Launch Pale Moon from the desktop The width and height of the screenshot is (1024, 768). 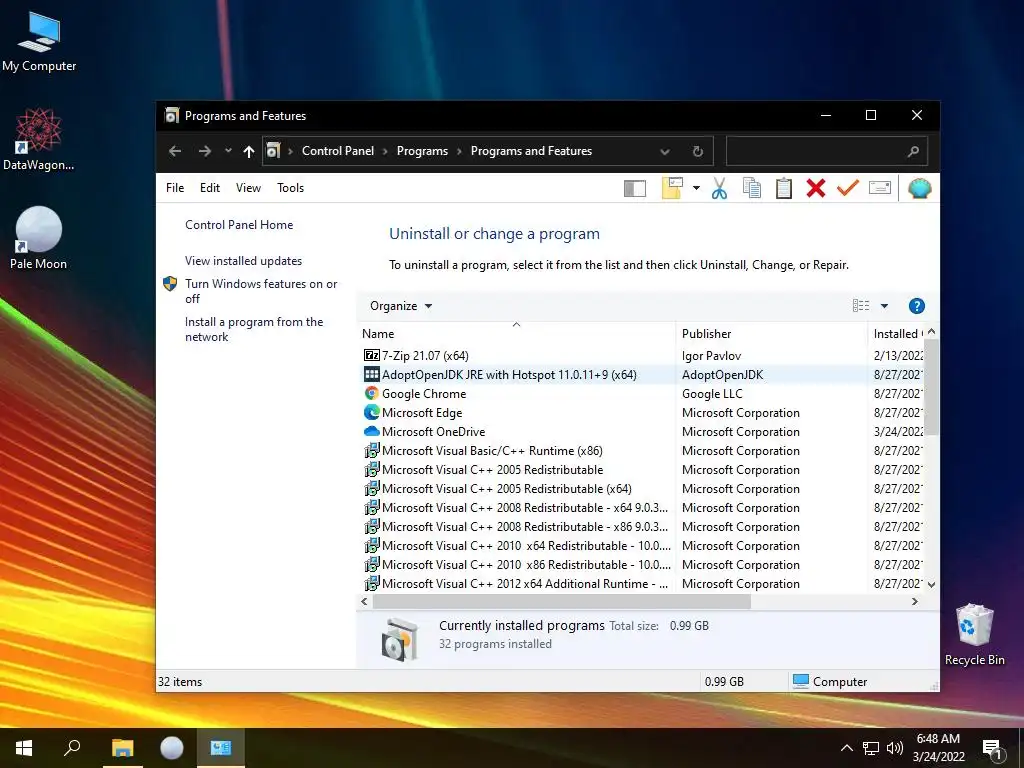coord(39,238)
